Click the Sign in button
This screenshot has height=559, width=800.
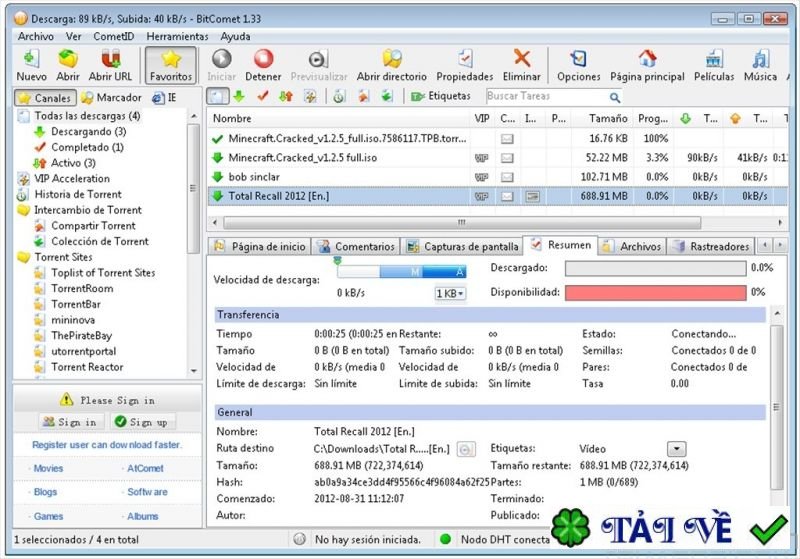(69, 422)
